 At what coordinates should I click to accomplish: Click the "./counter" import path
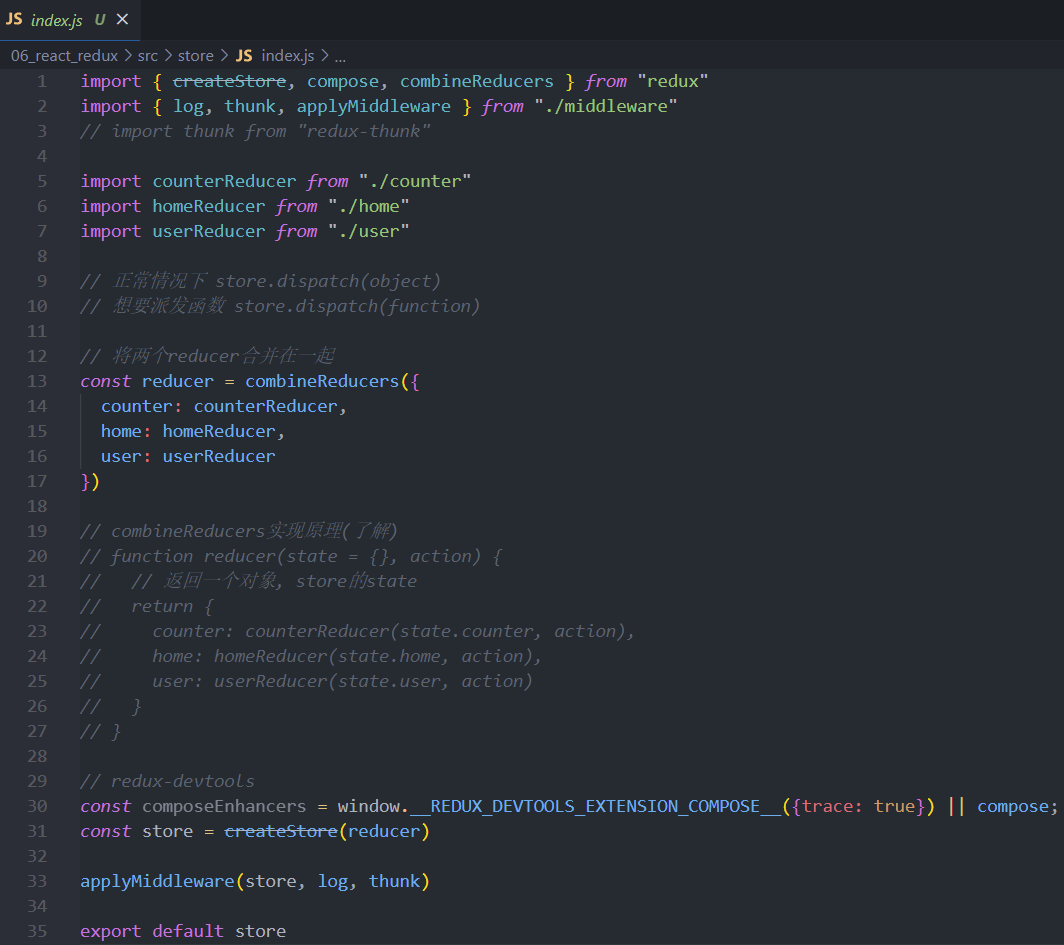pos(415,181)
